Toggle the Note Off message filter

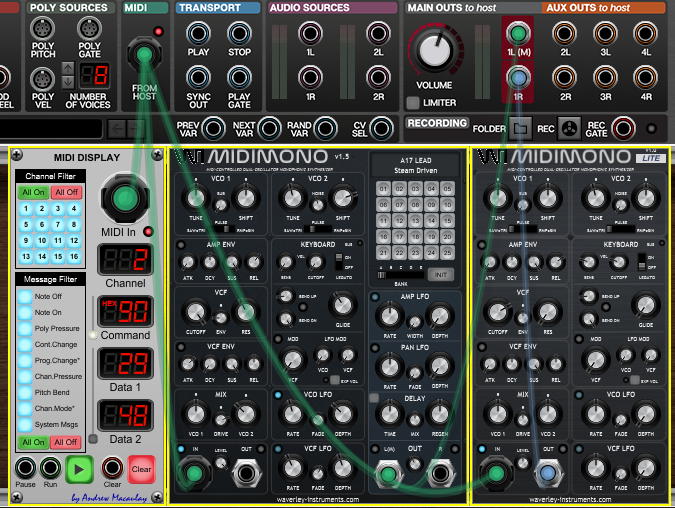tap(25, 296)
